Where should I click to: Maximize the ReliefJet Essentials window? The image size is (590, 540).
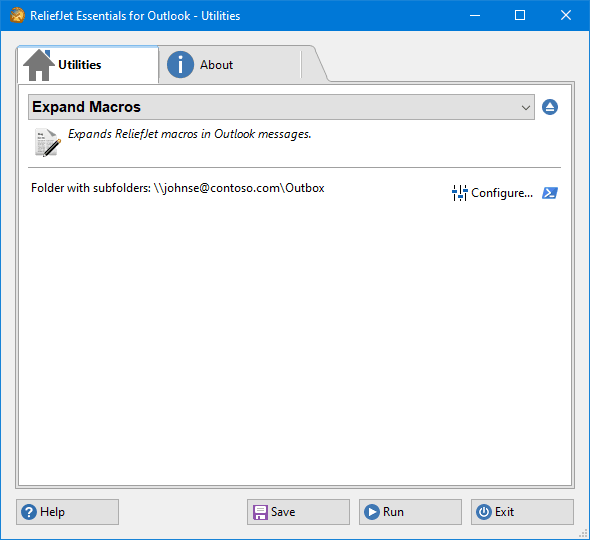coord(520,15)
